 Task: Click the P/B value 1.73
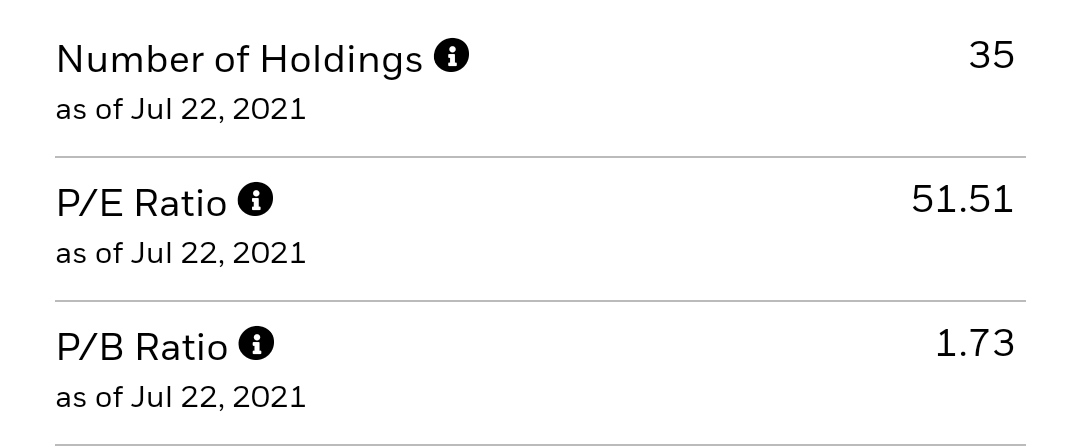tap(975, 343)
